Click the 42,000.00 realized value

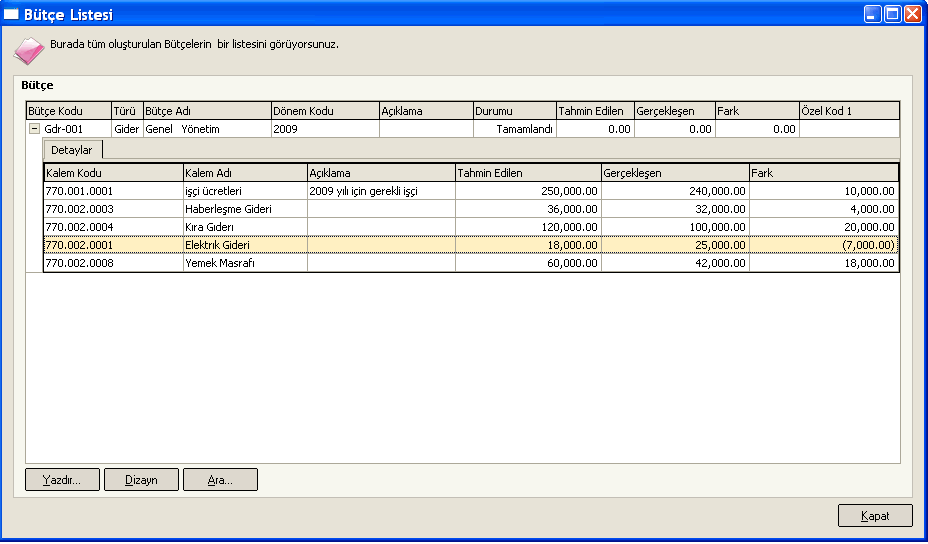pyautogui.click(x=675, y=263)
